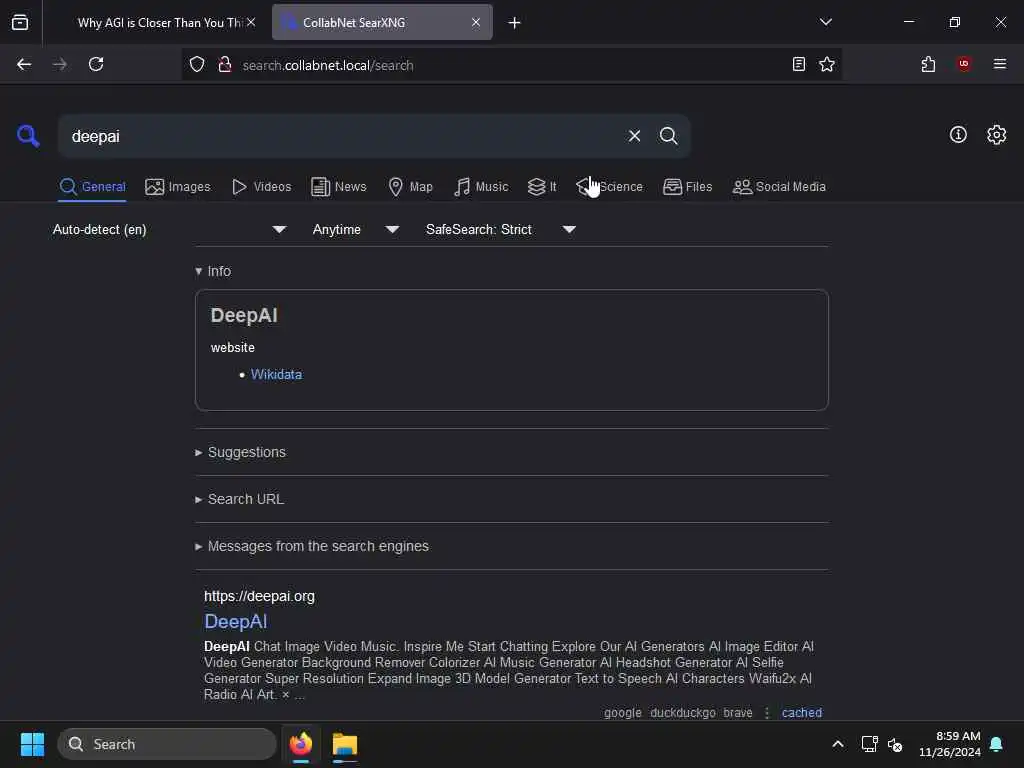Viewport: 1024px width, 768px height.
Task: Switch to Music search category
Action: coord(481,187)
